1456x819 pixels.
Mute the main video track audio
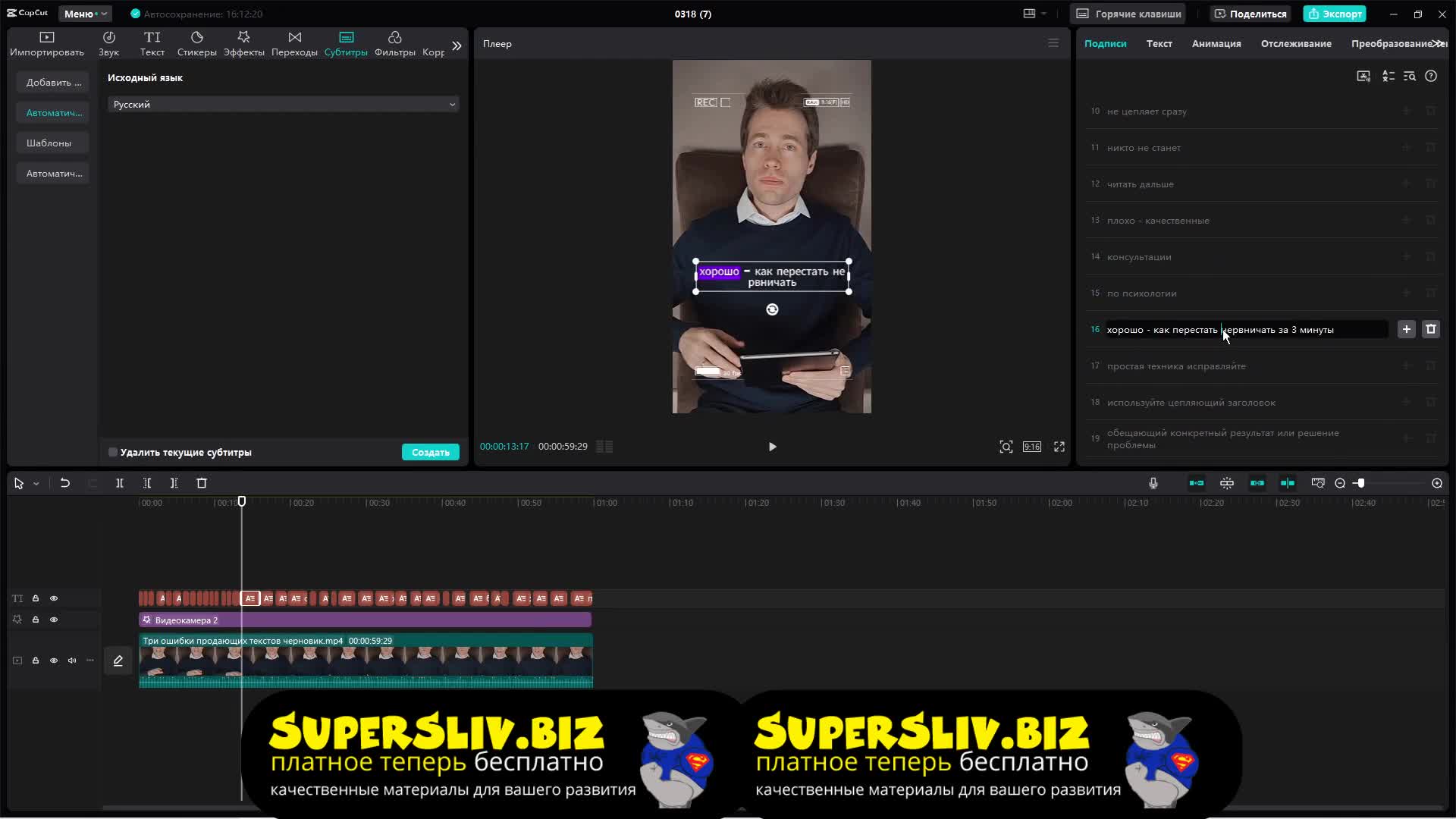[72, 661]
